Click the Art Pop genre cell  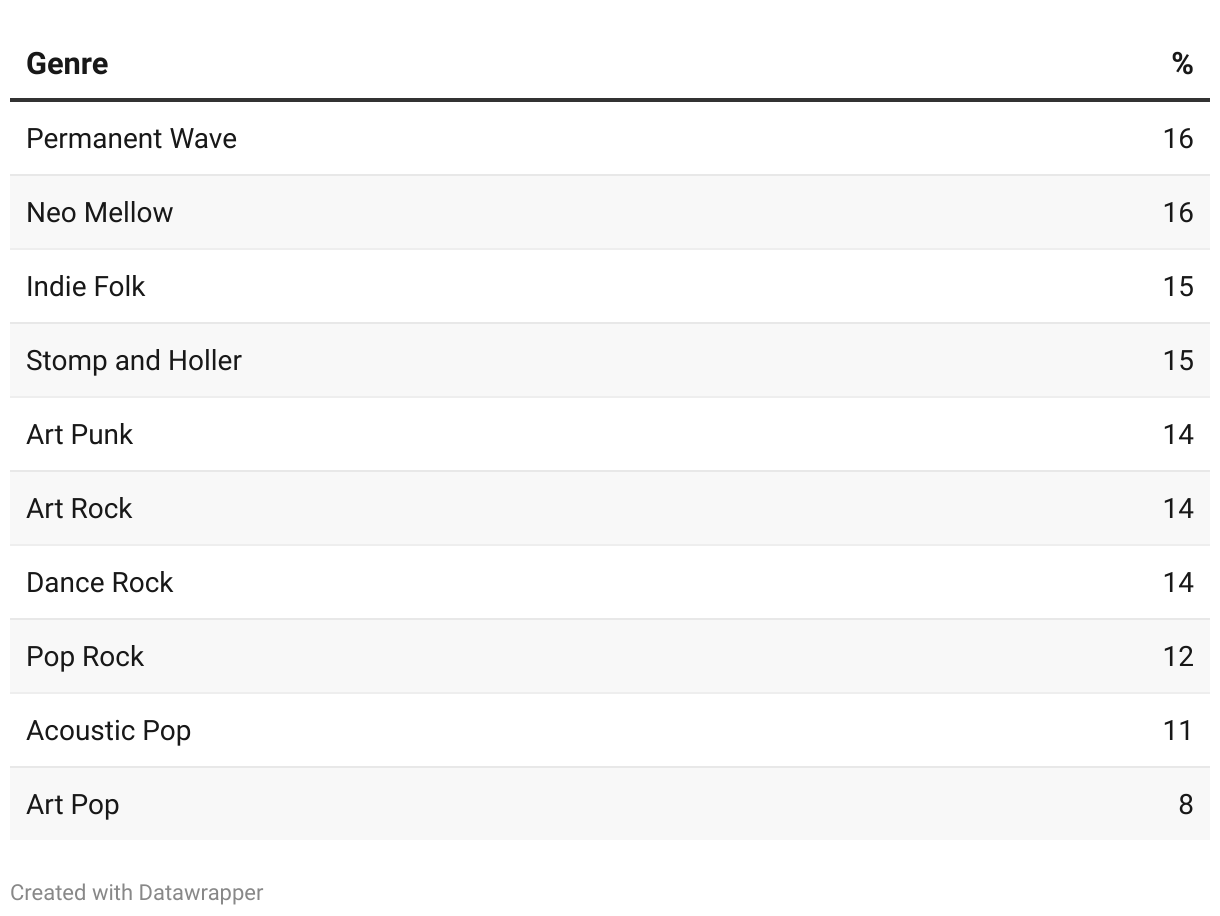[x=72, y=804]
